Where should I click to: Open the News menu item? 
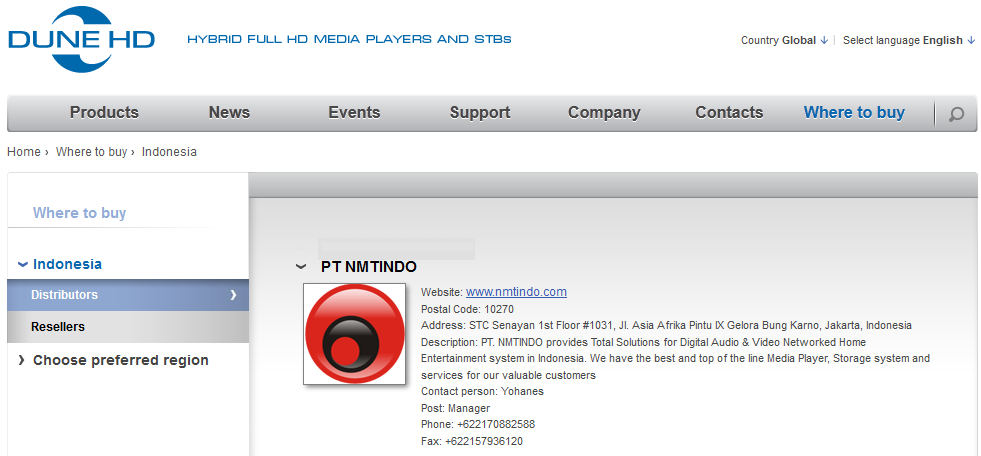229,113
